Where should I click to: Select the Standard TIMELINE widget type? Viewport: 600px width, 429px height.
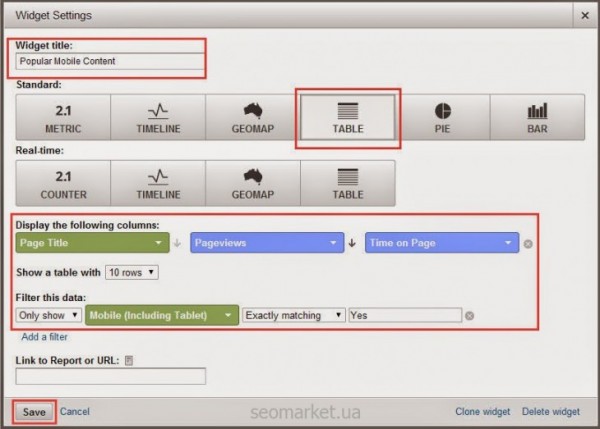click(158, 117)
